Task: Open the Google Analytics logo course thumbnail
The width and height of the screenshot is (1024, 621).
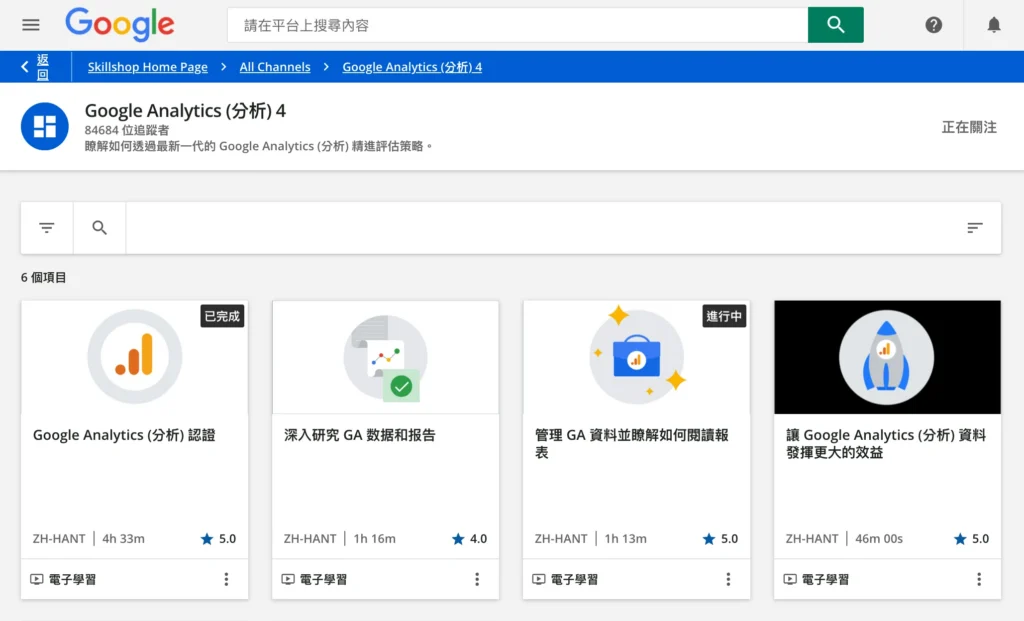Action: 135,357
